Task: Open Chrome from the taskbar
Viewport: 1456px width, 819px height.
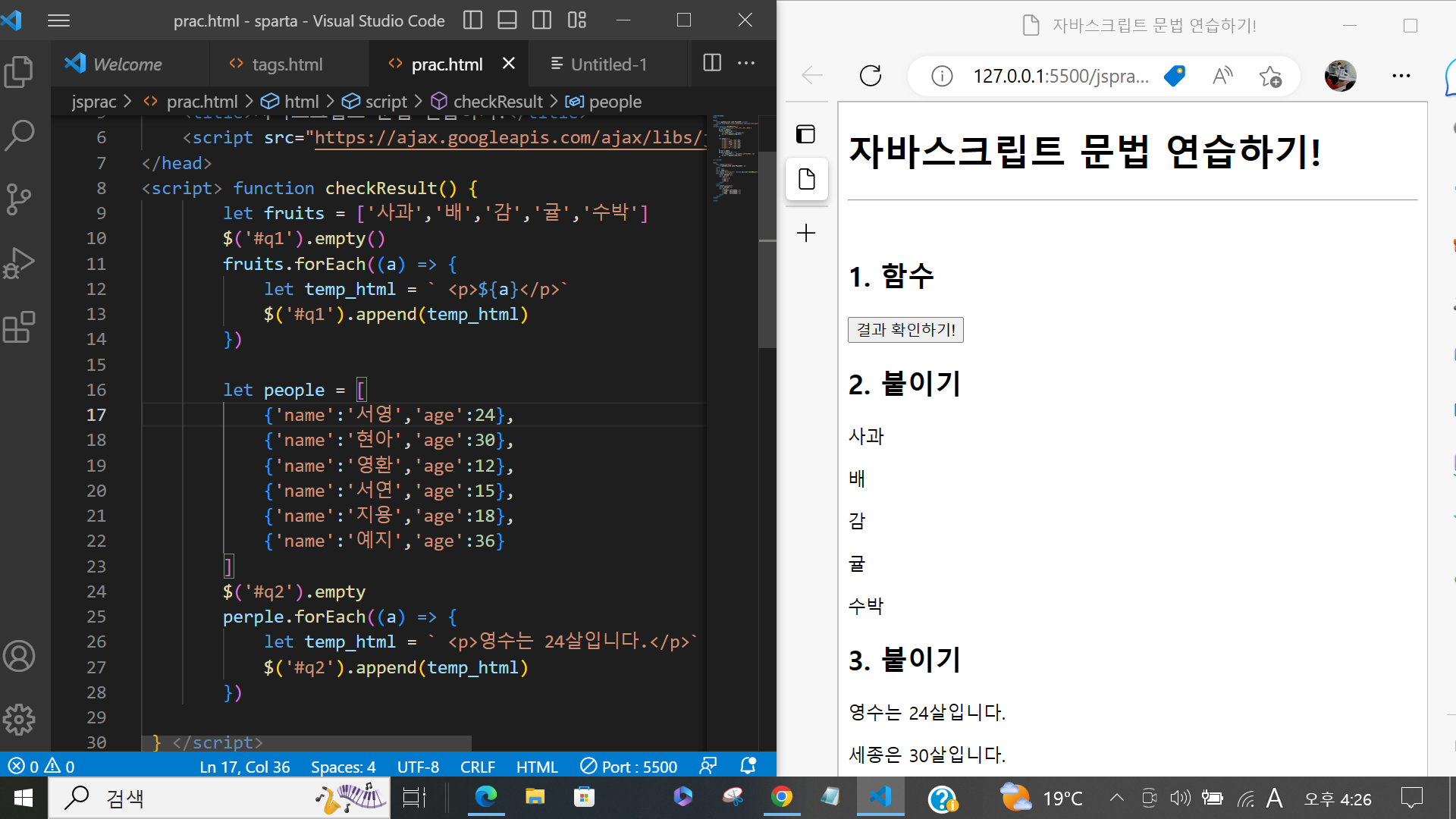Action: pos(782,797)
